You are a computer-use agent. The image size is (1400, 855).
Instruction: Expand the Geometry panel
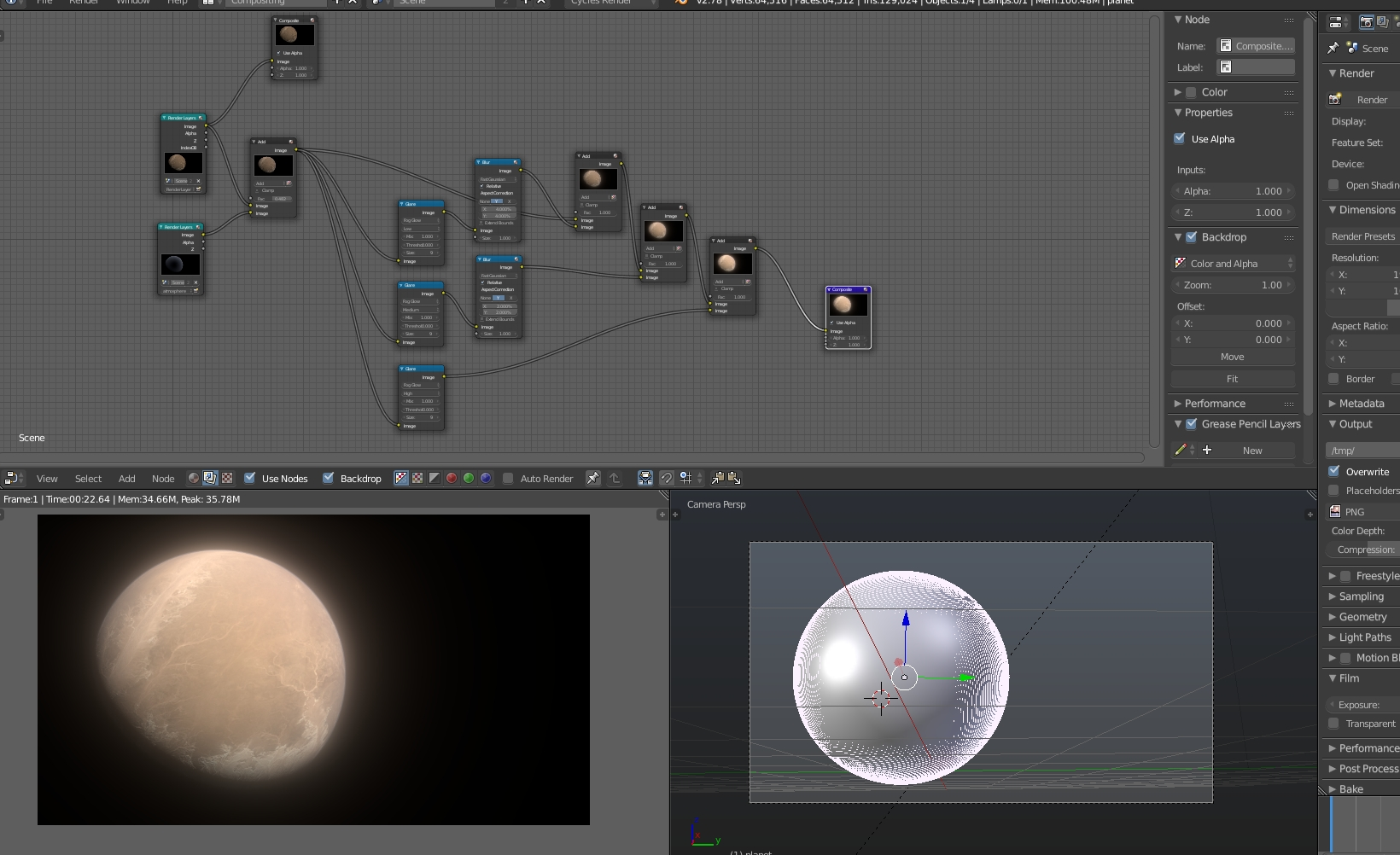click(x=1333, y=617)
